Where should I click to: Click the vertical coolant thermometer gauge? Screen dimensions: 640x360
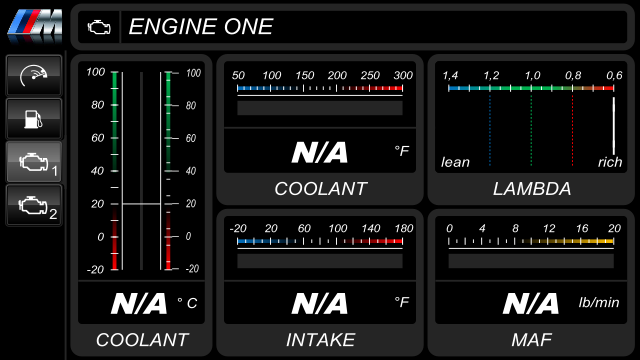[141, 171]
